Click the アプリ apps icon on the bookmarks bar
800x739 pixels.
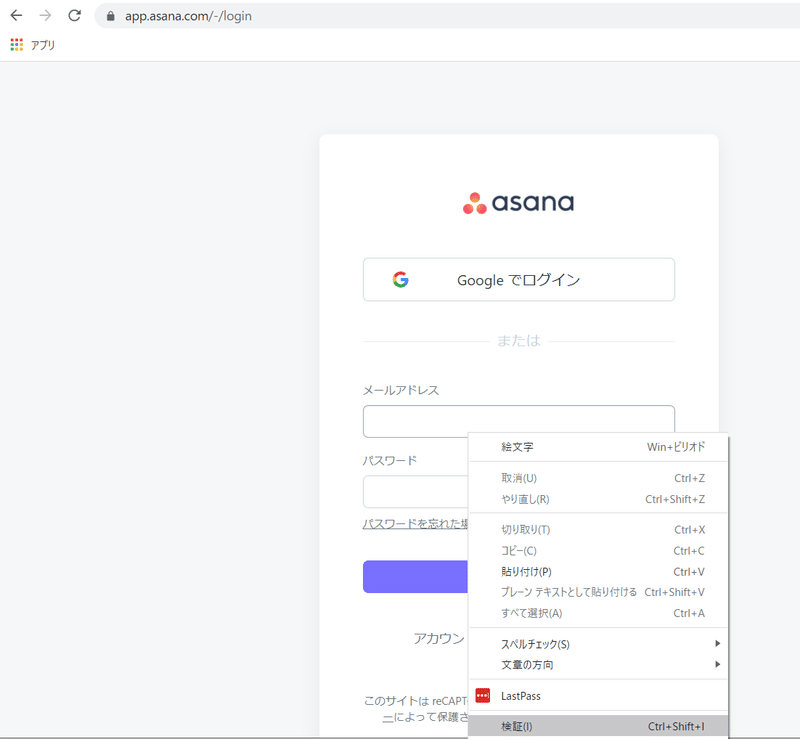(15, 44)
